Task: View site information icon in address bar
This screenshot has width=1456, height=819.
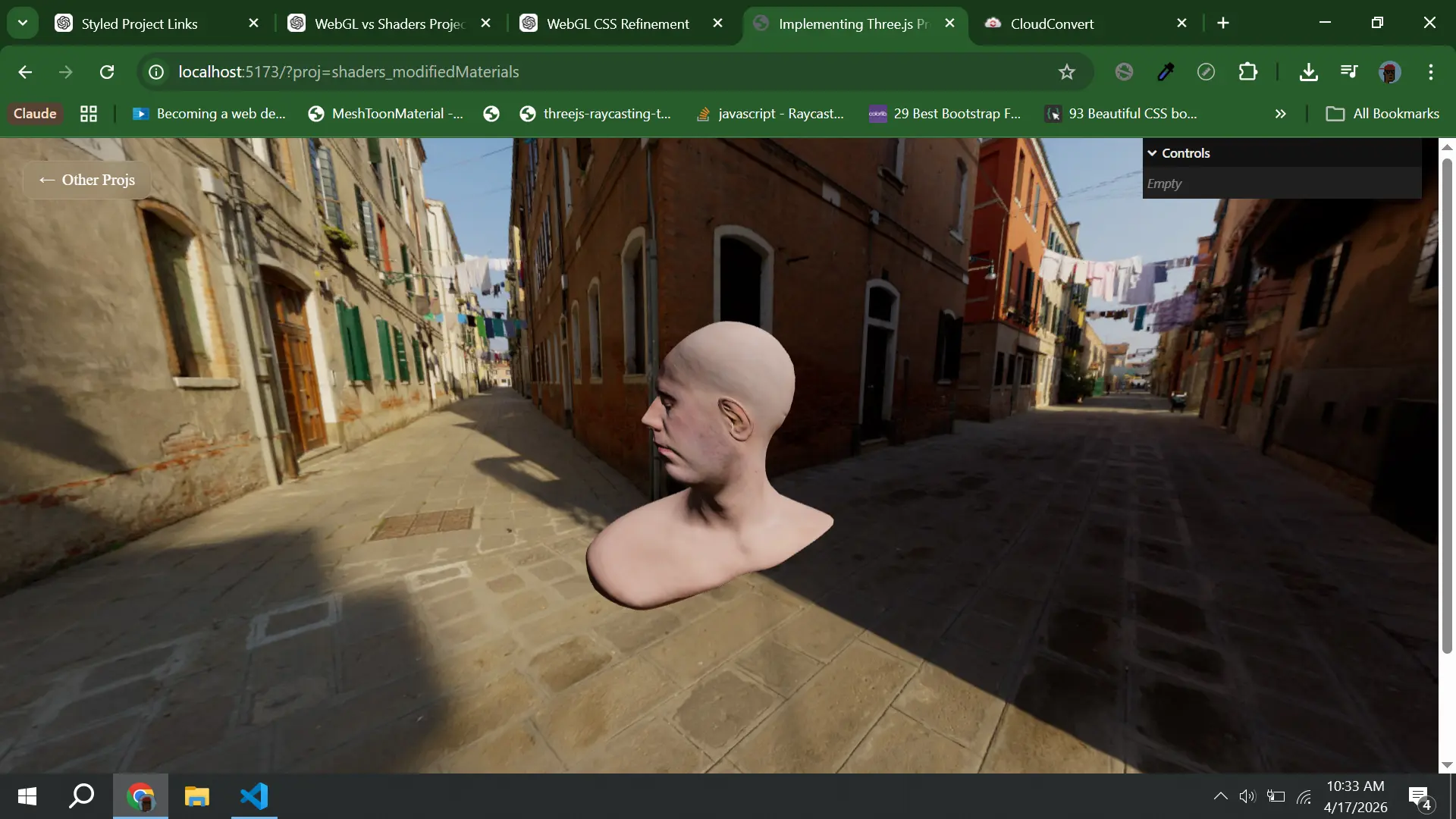Action: (156, 72)
